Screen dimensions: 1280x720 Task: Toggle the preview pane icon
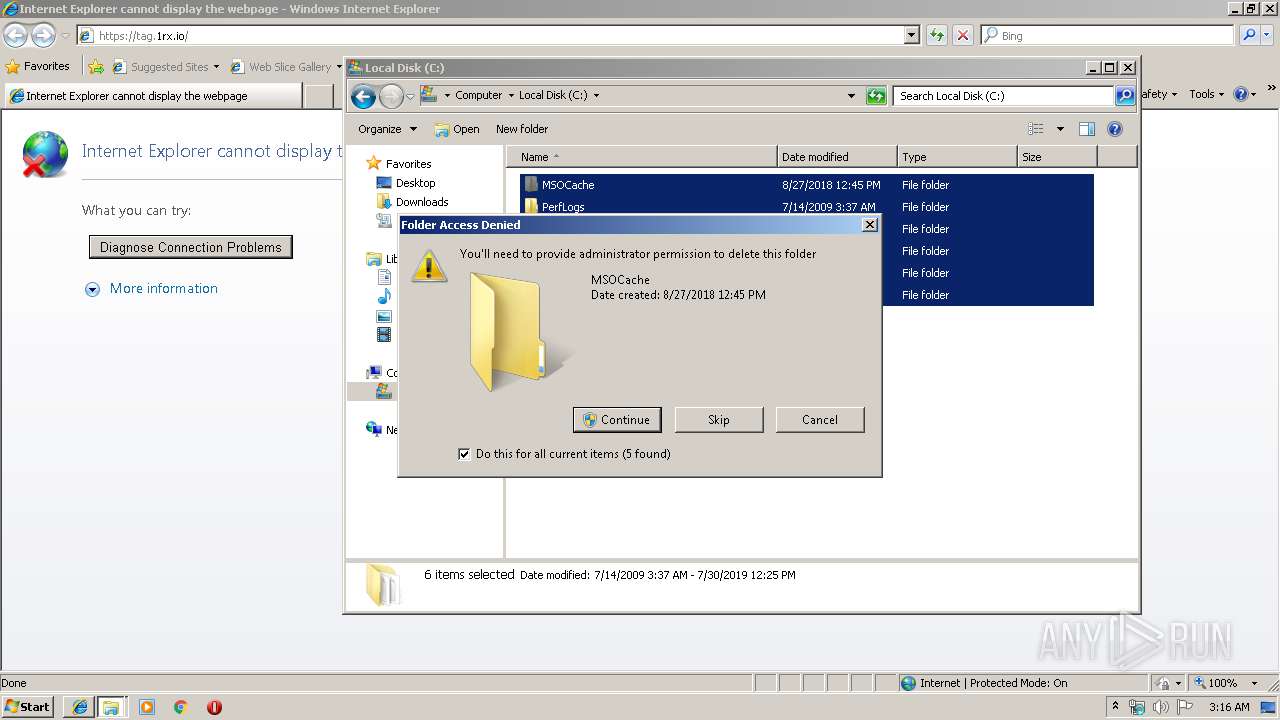coord(1087,129)
